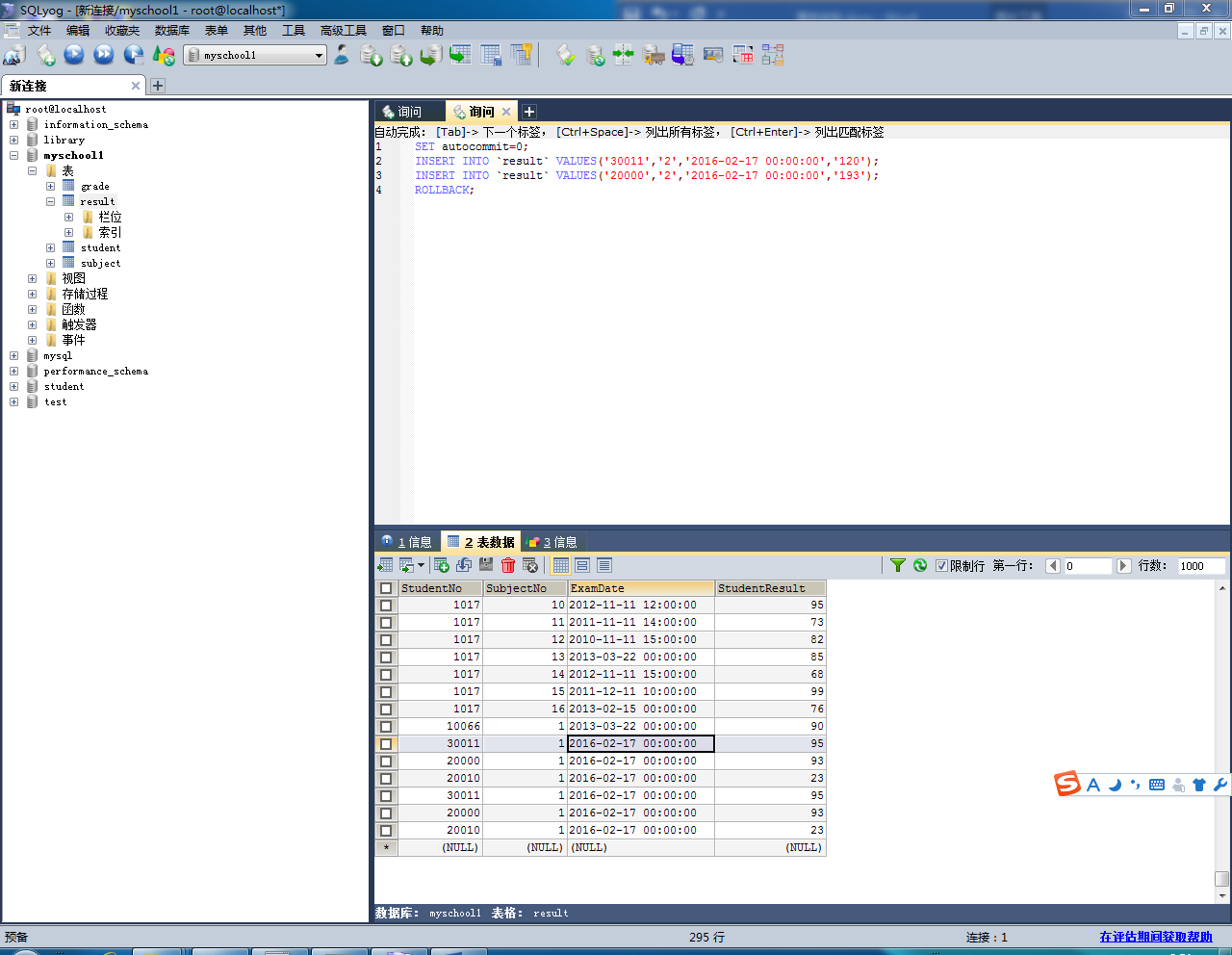Viewport: 1232px width, 955px height.
Task: Click the green filter funnel icon
Action: [898, 565]
